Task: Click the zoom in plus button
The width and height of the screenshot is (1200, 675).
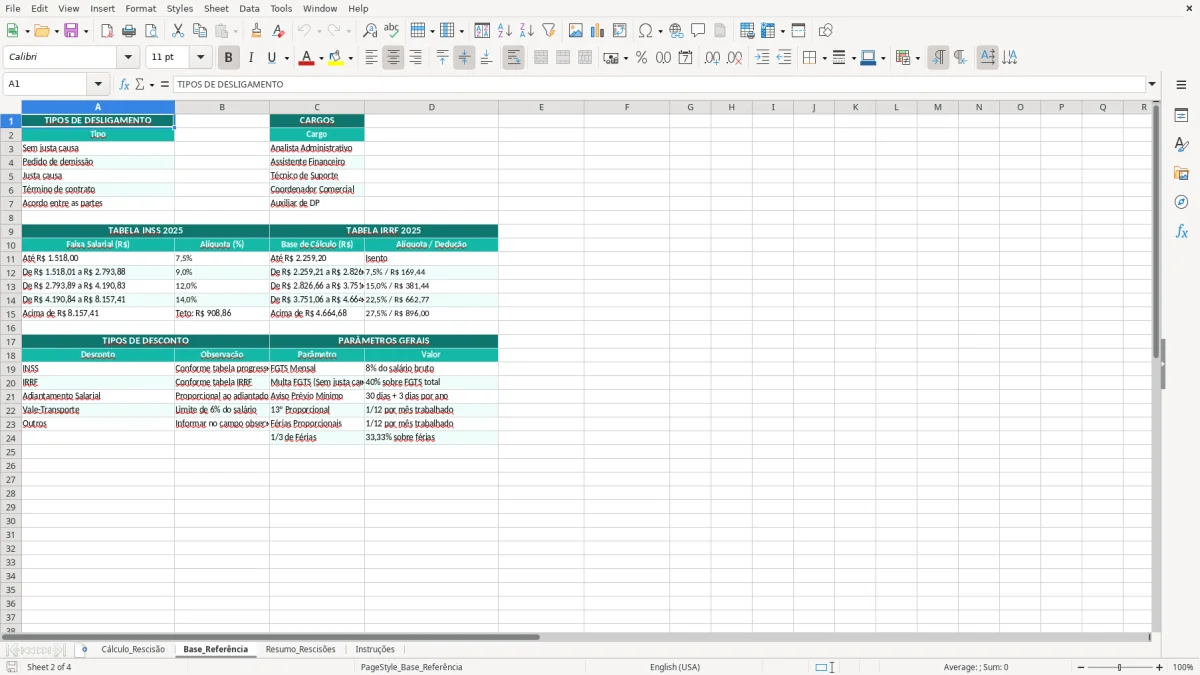Action: (x=1159, y=667)
